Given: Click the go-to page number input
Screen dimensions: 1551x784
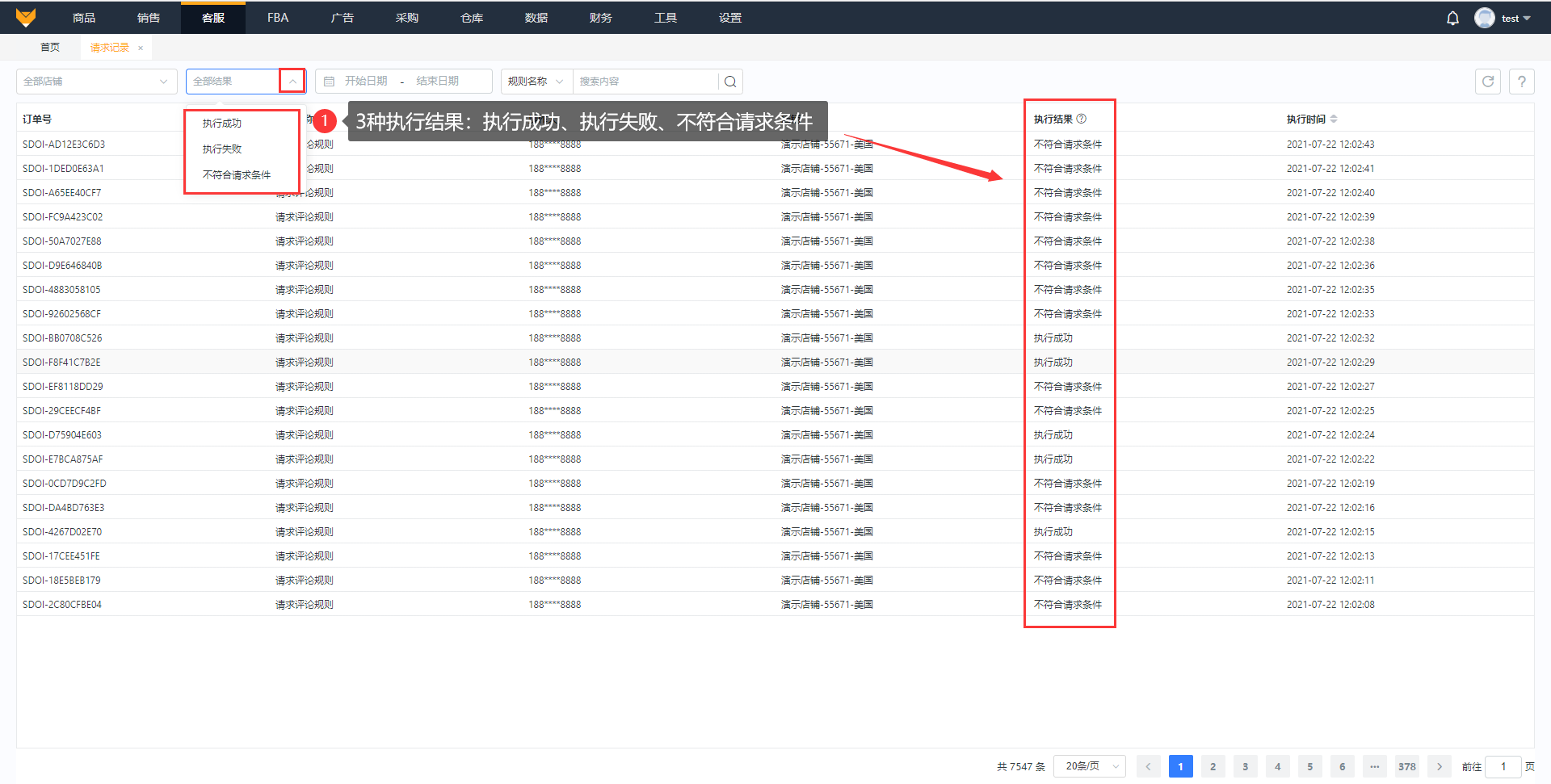Looking at the screenshot, I should (x=1503, y=766).
